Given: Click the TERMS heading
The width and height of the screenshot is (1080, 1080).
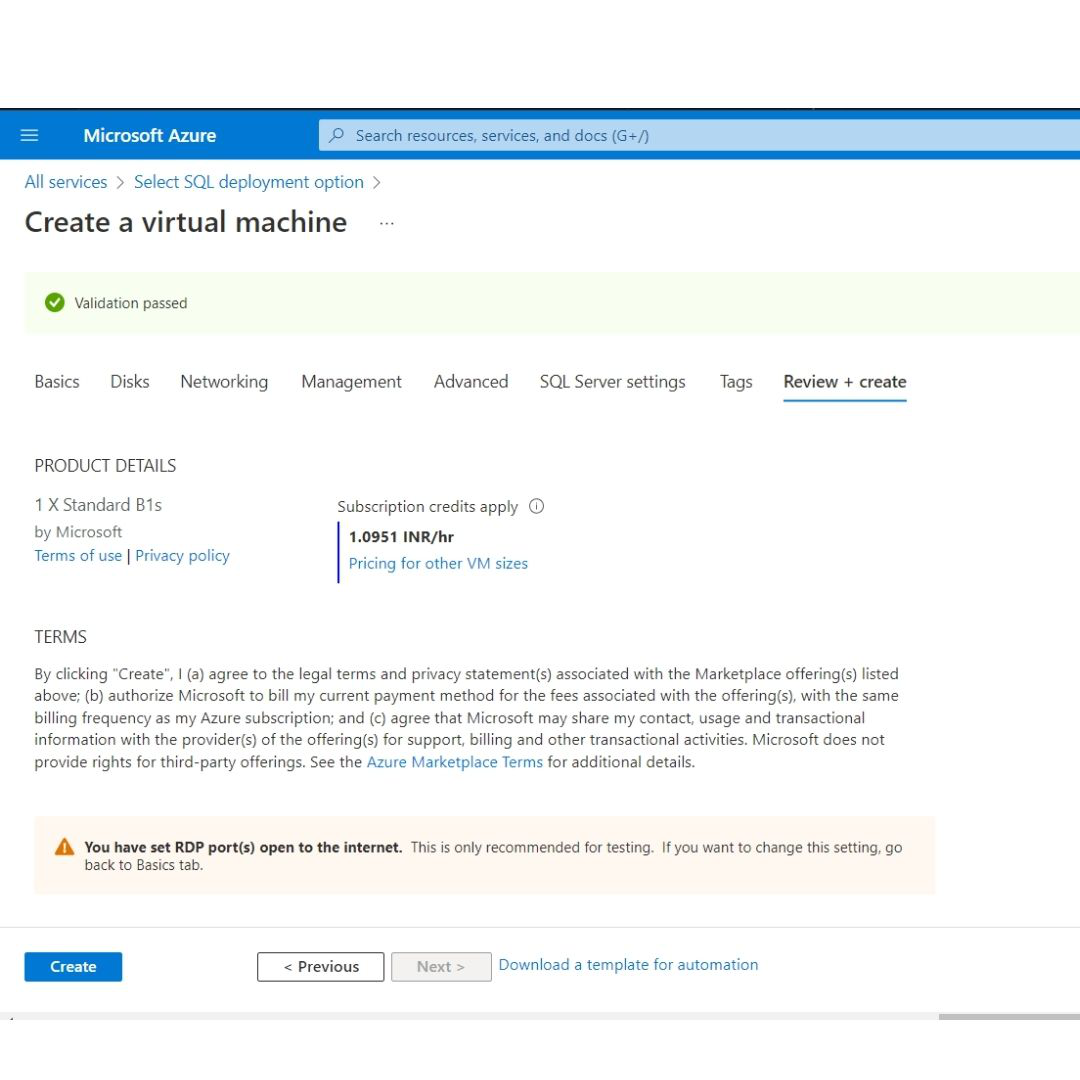Looking at the screenshot, I should click(61, 636).
